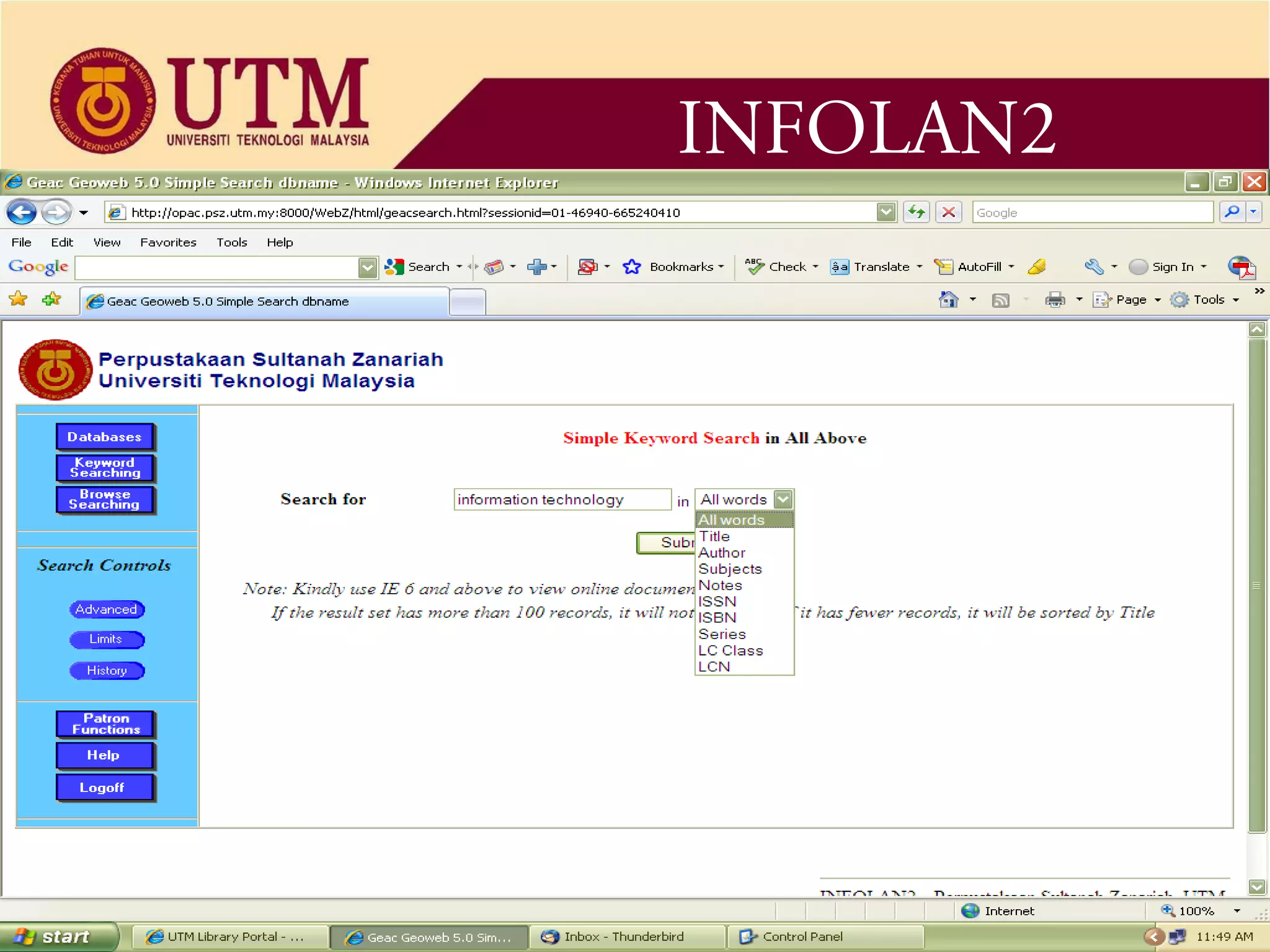The width and height of the screenshot is (1270, 952).
Task: Expand the toolbar overflow chevron
Action: [x=1259, y=291]
